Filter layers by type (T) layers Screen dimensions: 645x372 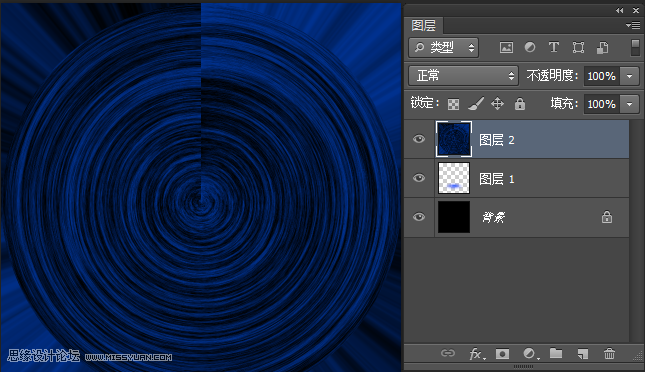tap(554, 47)
